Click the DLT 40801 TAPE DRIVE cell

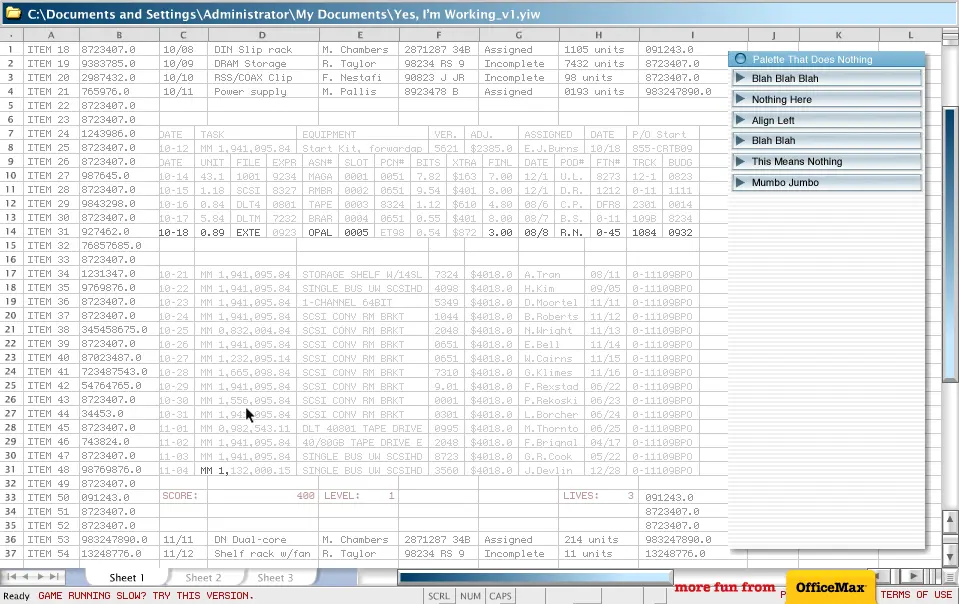(x=362, y=429)
